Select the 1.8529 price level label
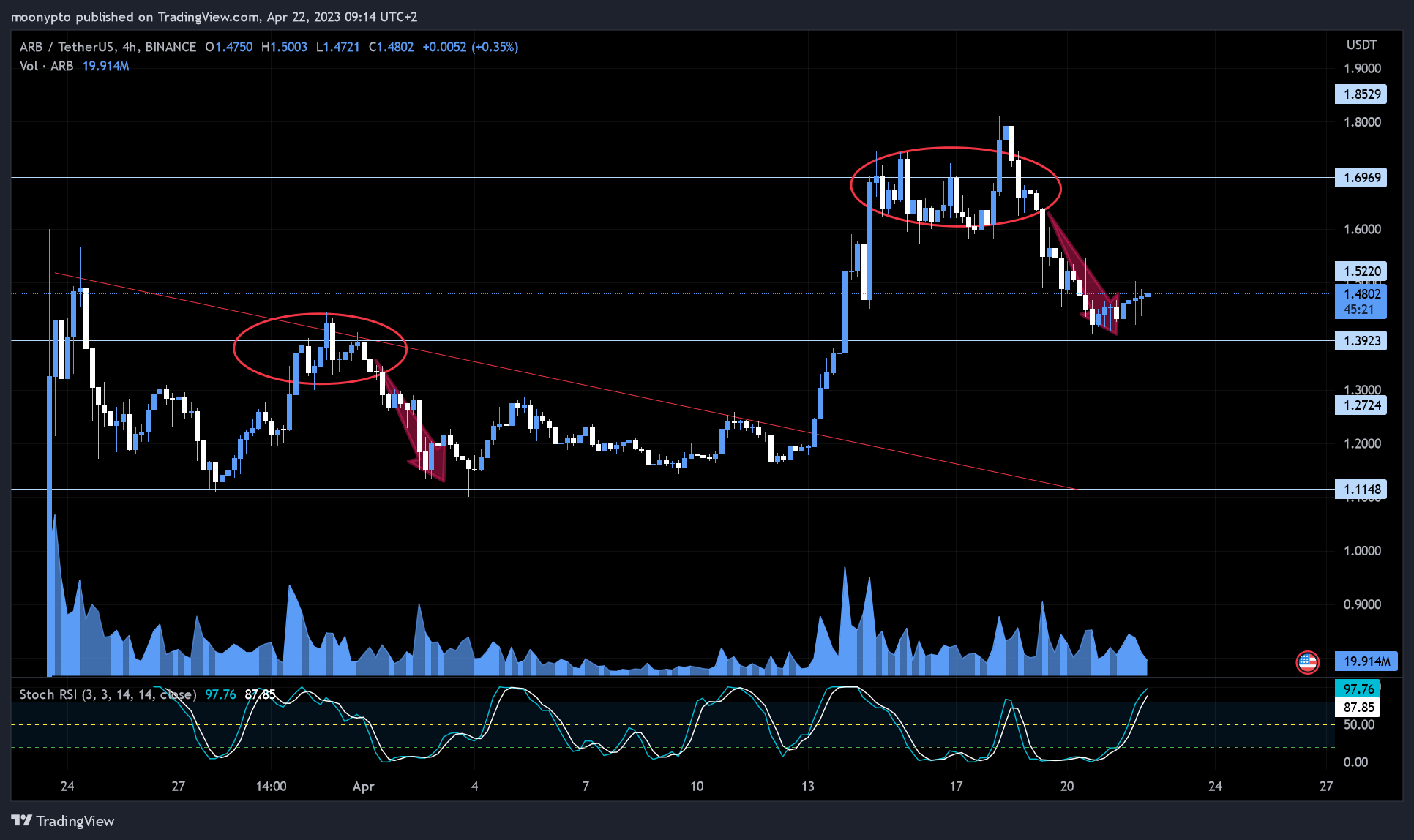Screen dimensions: 1414x840 1361,94
